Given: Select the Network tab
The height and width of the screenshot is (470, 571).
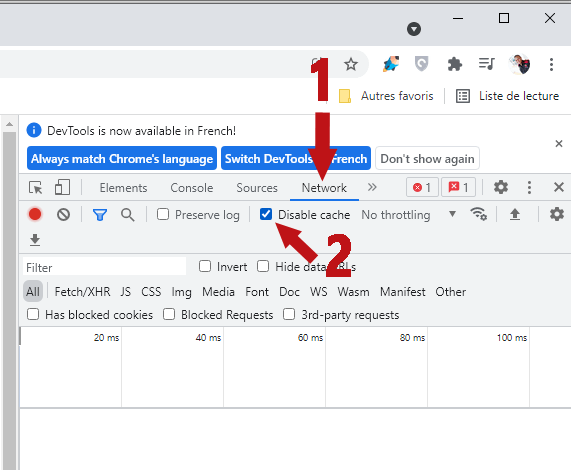Looking at the screenshot, I should click(324, 188).
